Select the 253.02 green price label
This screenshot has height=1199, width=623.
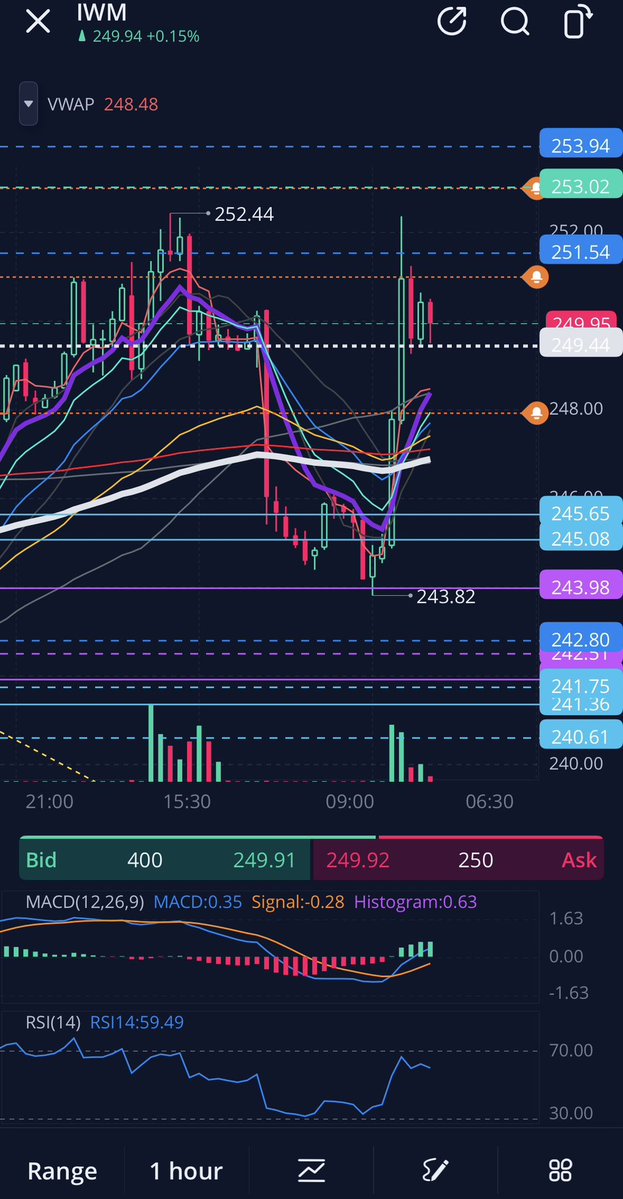pyautogui.click(x=580, y=187)
